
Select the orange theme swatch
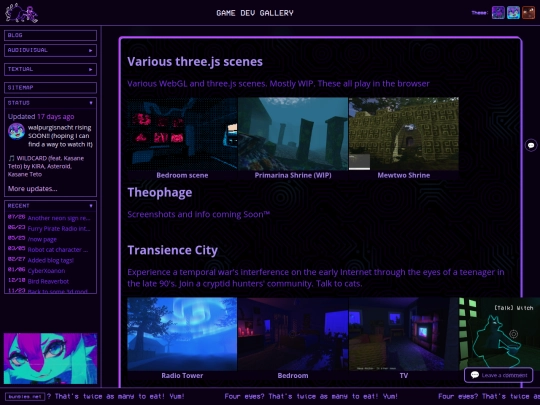pos(528,13)
